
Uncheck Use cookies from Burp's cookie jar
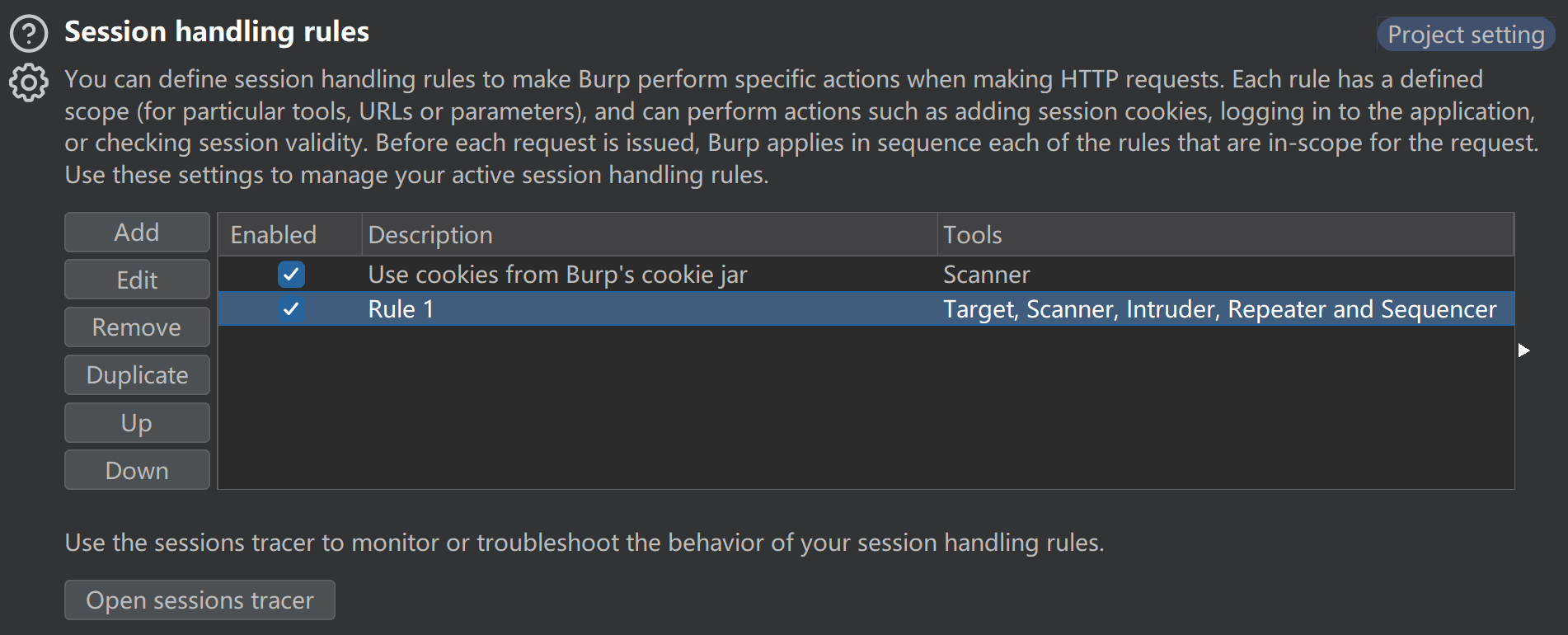click(291, 275)
